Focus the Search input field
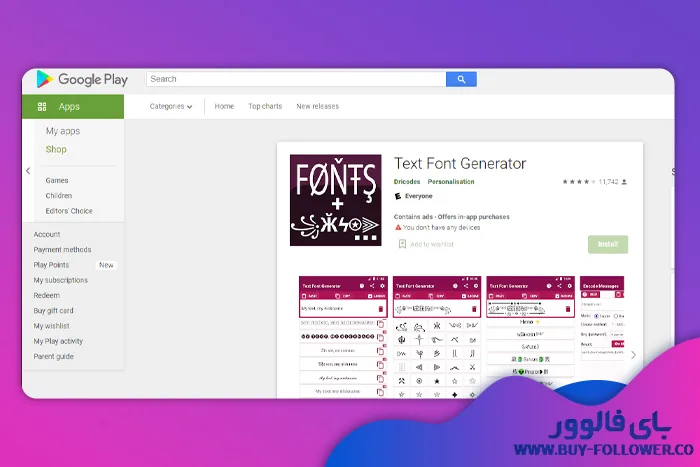The image size is (700, 467). pos(296,79)
